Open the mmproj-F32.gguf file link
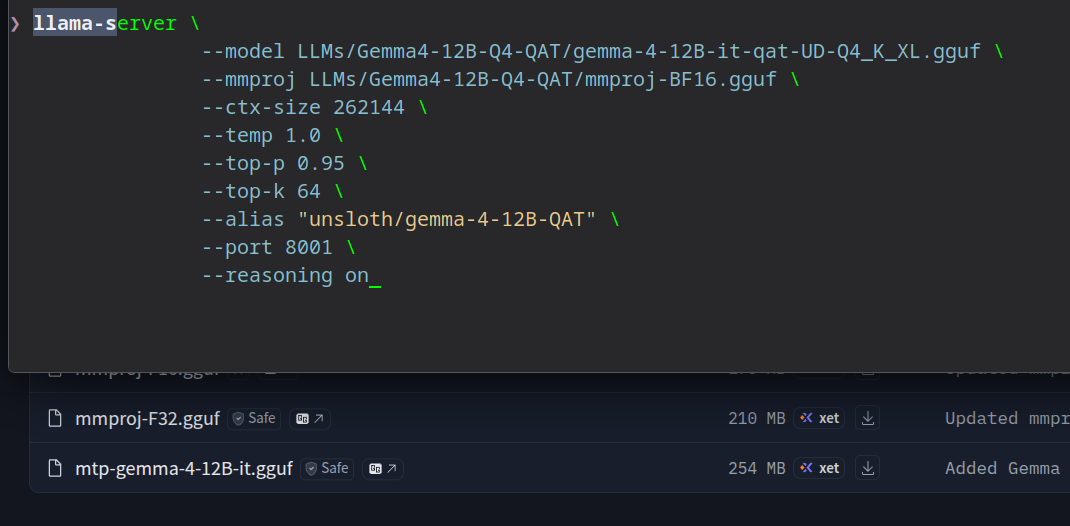 click(147, 419)
